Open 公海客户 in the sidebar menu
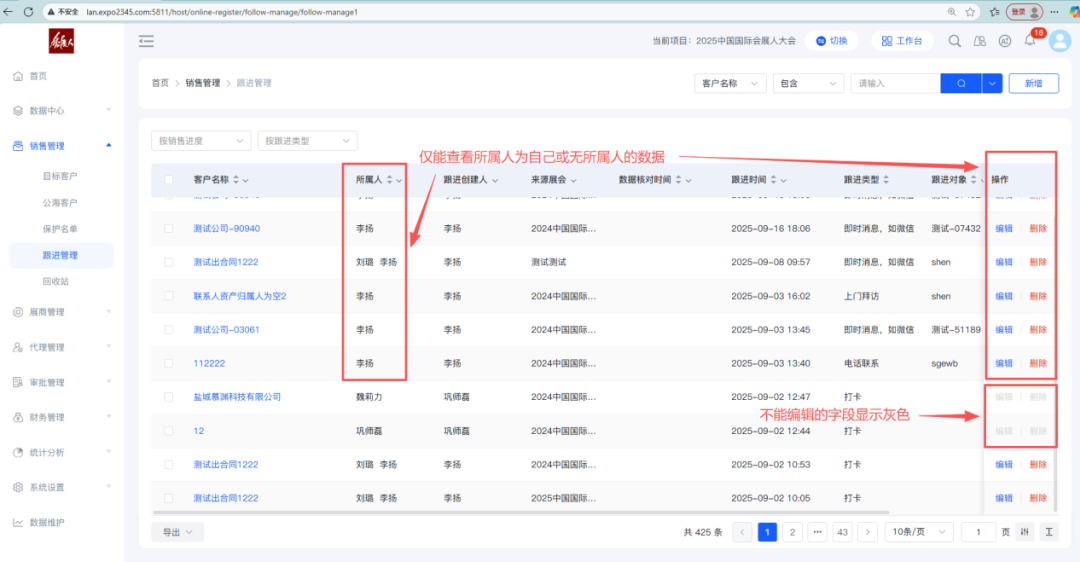 click(60, 203)
